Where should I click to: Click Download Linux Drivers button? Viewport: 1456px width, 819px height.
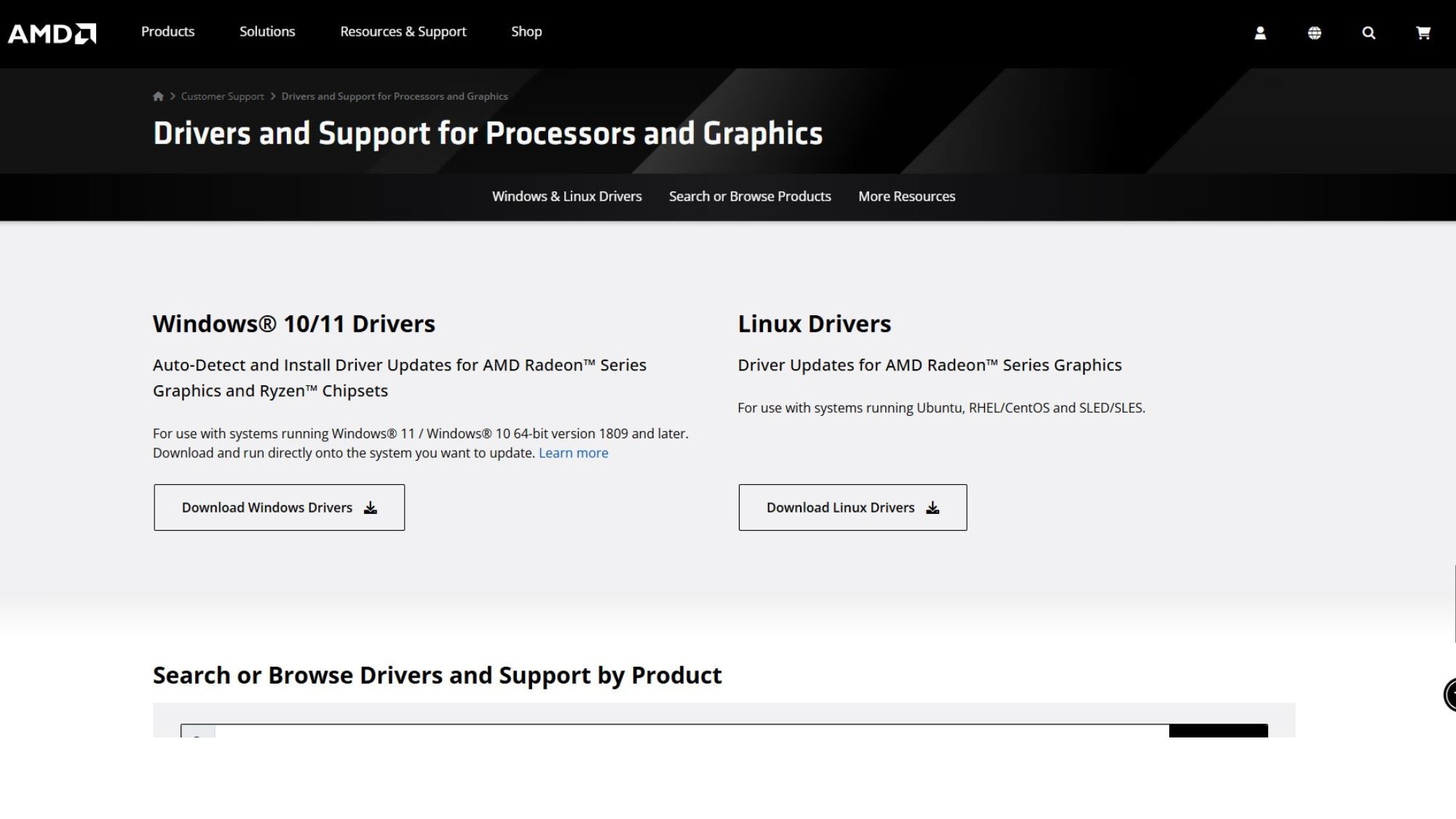coord(852,507)
